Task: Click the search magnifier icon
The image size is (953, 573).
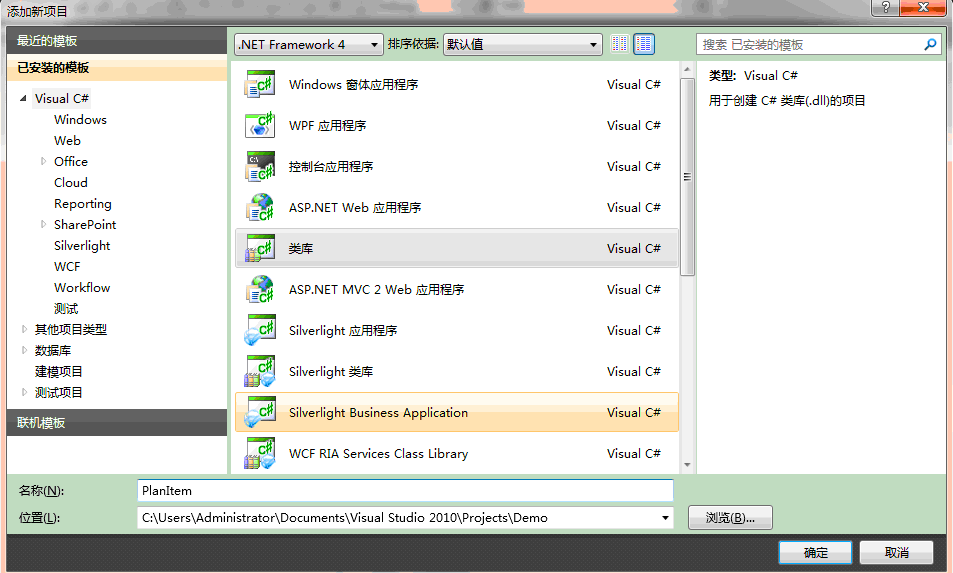Action: (x=930, y=44)
